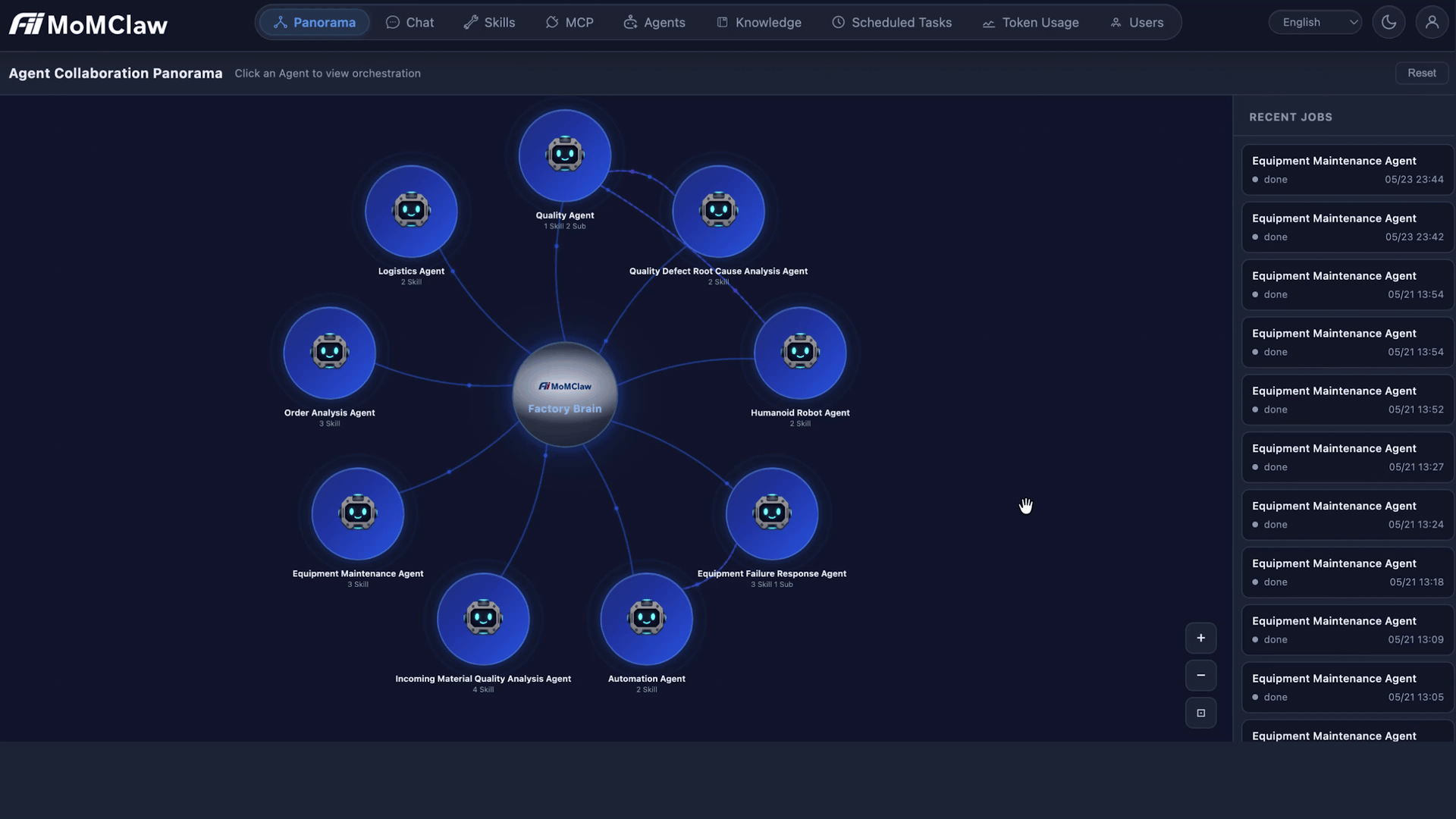Open the English language dropdown
Screen dimensions: 1456x819
point(1315,22)
